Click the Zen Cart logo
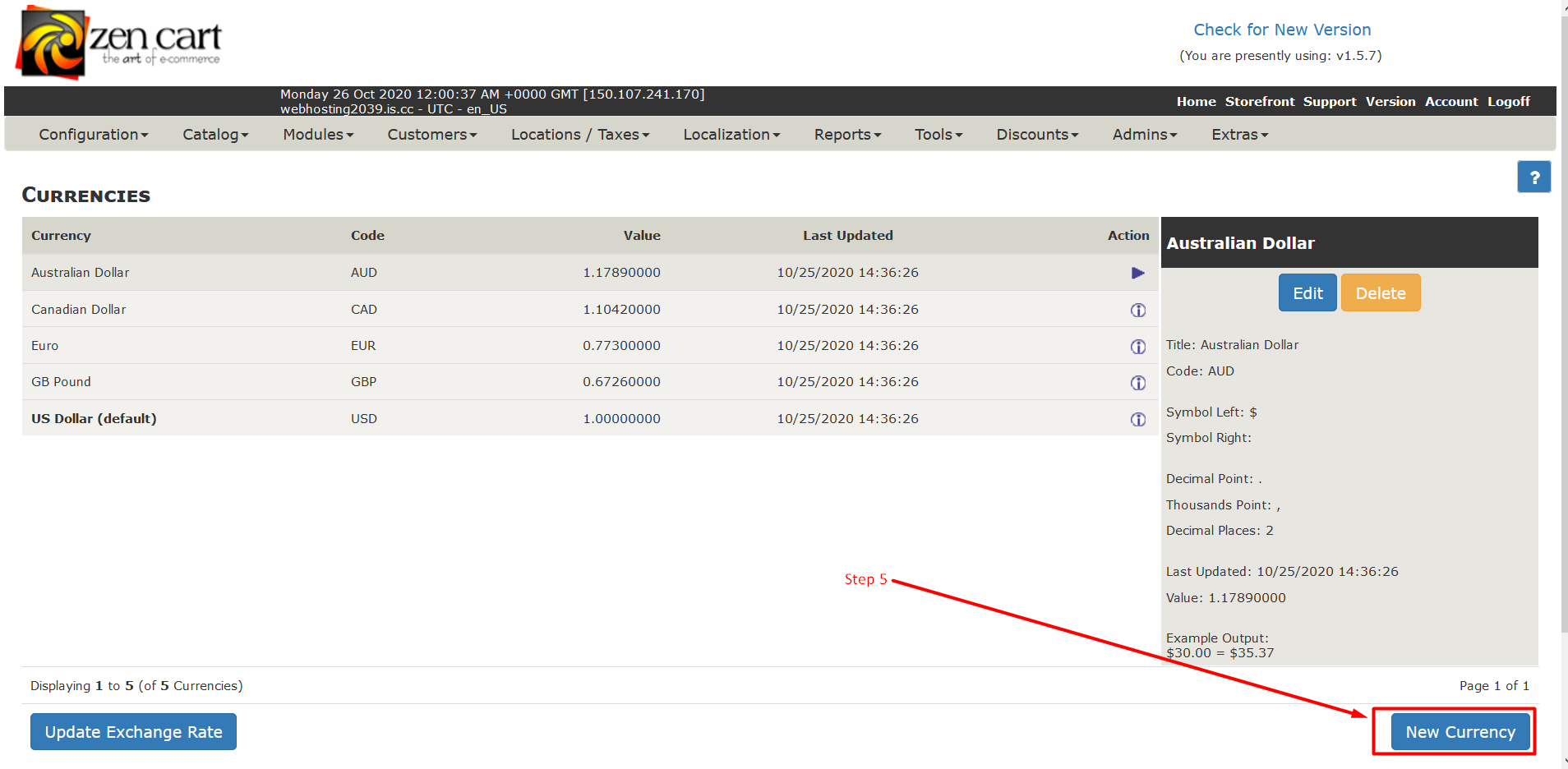This screenshot has height=769, width=1568. click(120, 42)
